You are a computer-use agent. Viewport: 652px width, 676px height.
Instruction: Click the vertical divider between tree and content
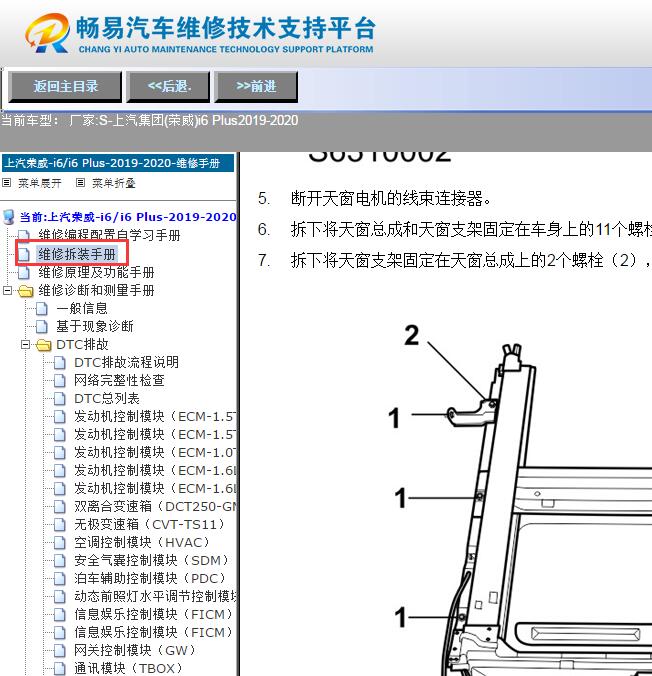(238, 414)
